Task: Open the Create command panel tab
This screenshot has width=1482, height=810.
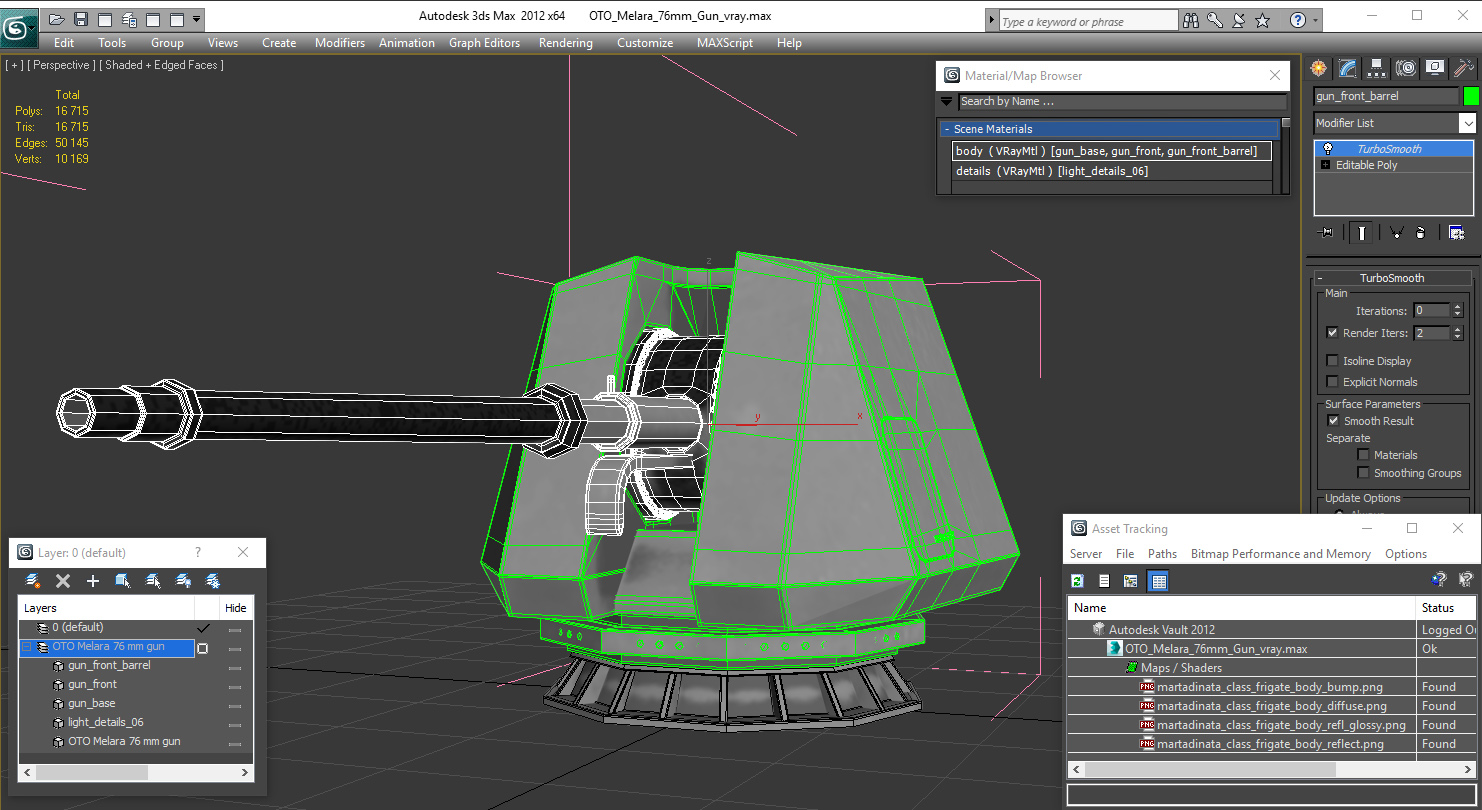Action: (1319, 68)
